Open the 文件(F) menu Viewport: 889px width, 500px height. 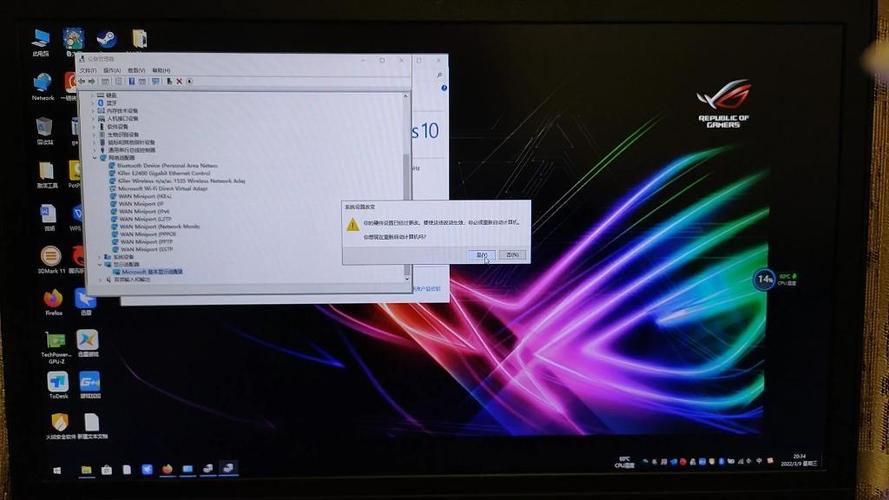pos(88,70)
